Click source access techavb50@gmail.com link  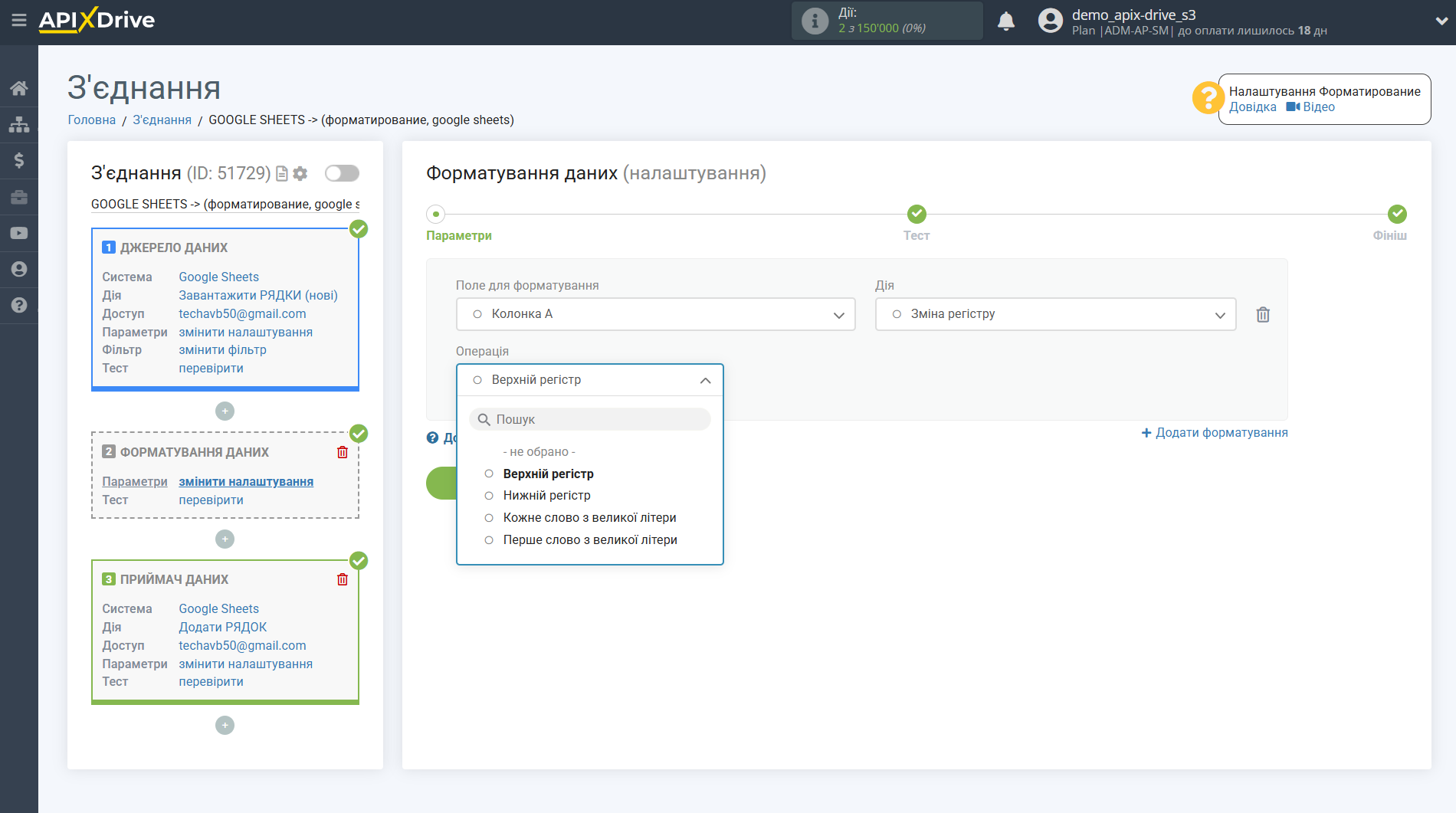(x=242, y=314)
